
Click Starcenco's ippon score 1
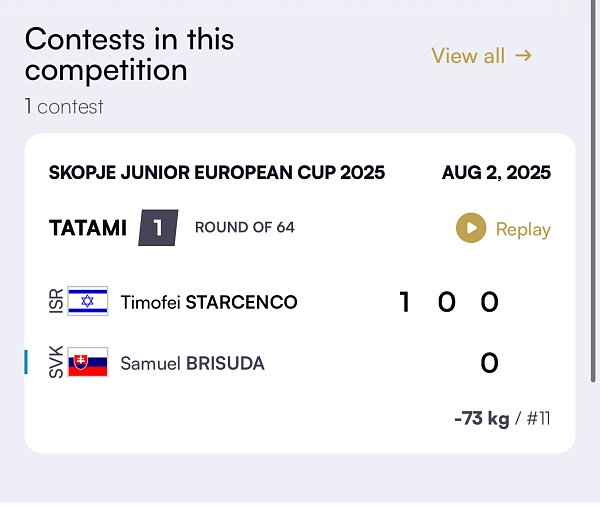(405, 302)
